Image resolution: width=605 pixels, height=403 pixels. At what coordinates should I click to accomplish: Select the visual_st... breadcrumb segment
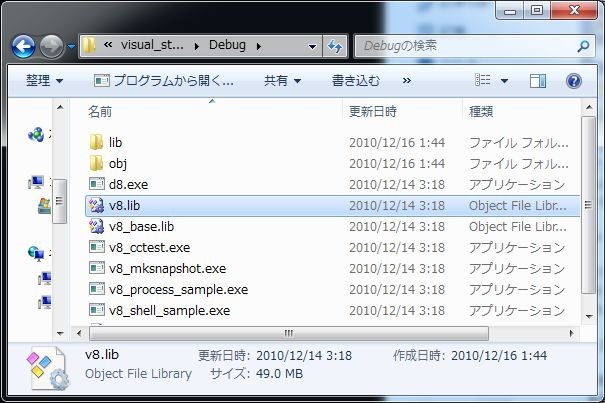[152, 45]
